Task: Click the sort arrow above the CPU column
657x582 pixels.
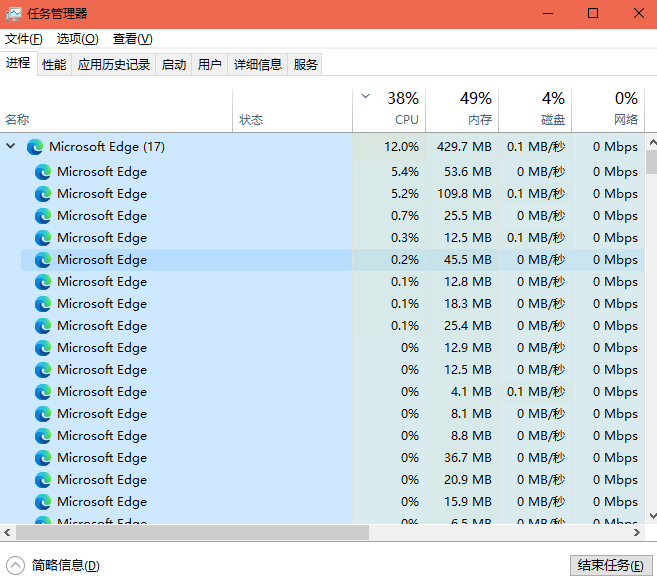Action: pos(365,96)
